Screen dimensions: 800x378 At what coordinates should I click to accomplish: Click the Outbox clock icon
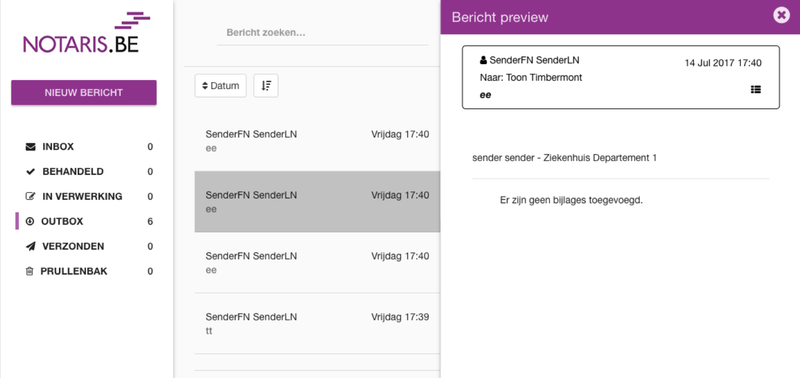[30, 221]
